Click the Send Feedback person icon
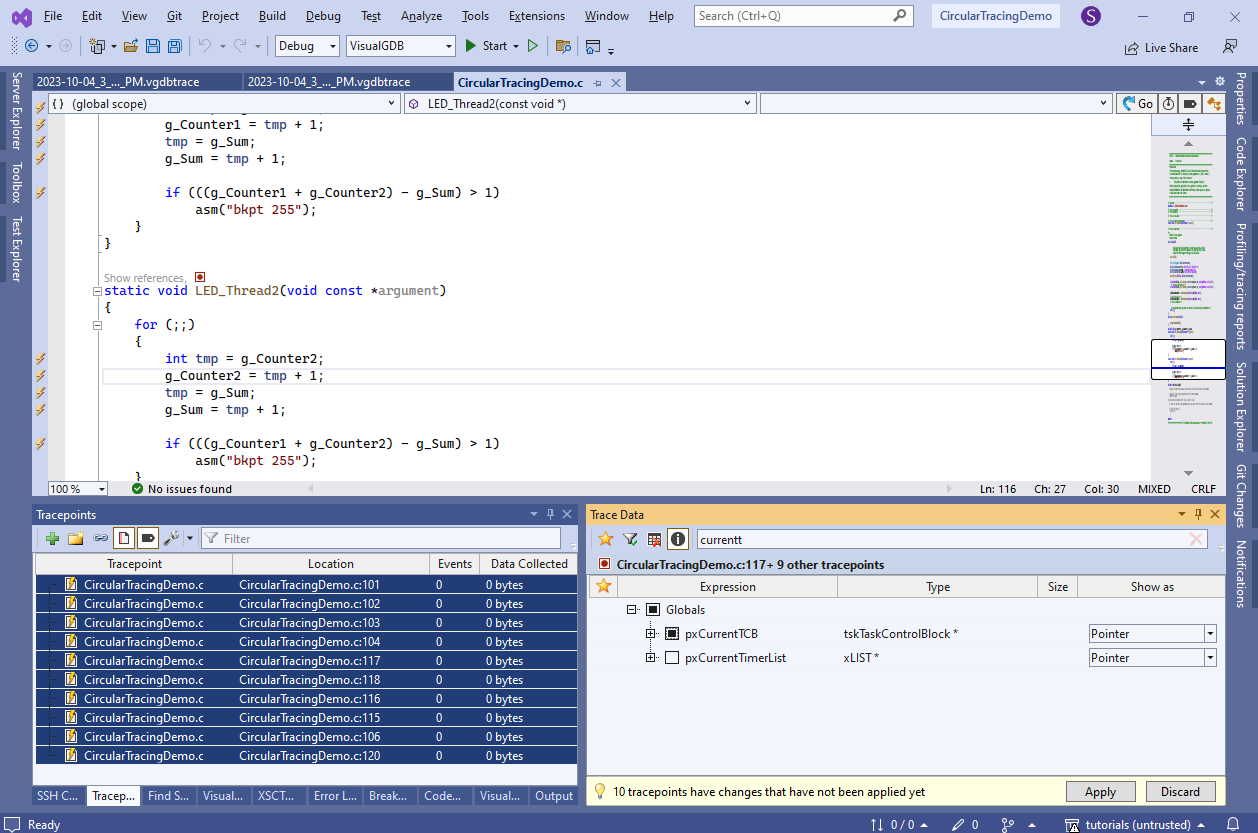This screenshot has height=833, width=1258. point(1230,46)
